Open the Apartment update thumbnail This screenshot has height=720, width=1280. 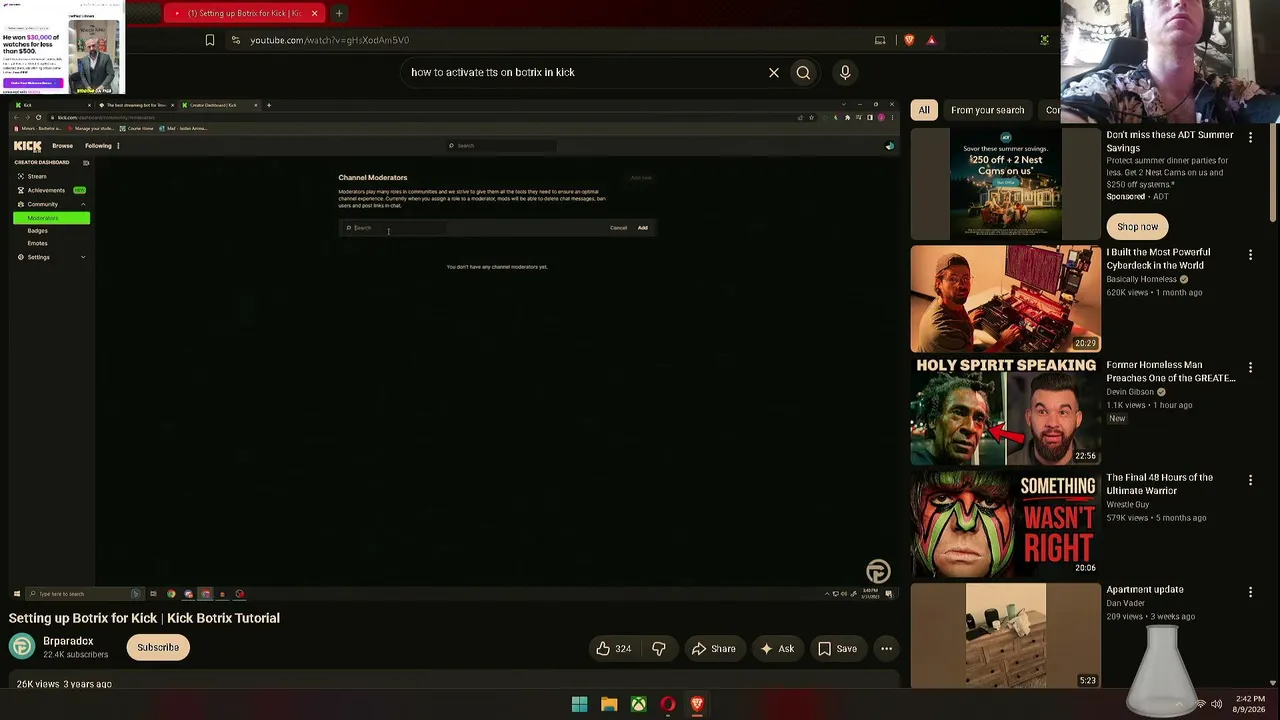1005,635
